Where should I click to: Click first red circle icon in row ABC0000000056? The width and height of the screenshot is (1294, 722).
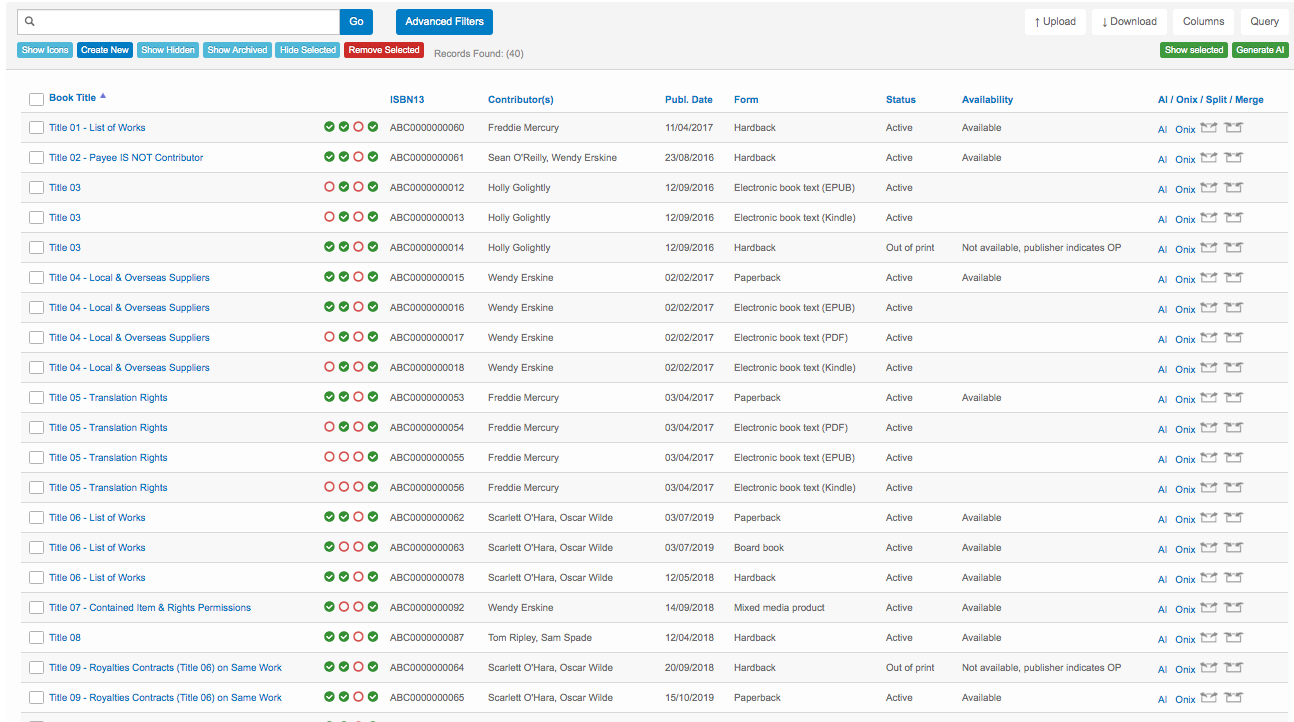click(x=329, y=487)
